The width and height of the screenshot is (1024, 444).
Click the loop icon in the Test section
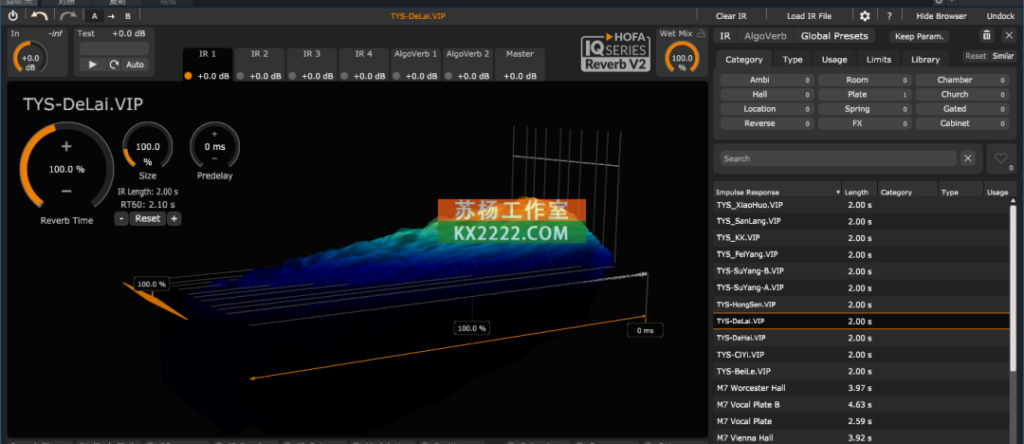point(114,65)
